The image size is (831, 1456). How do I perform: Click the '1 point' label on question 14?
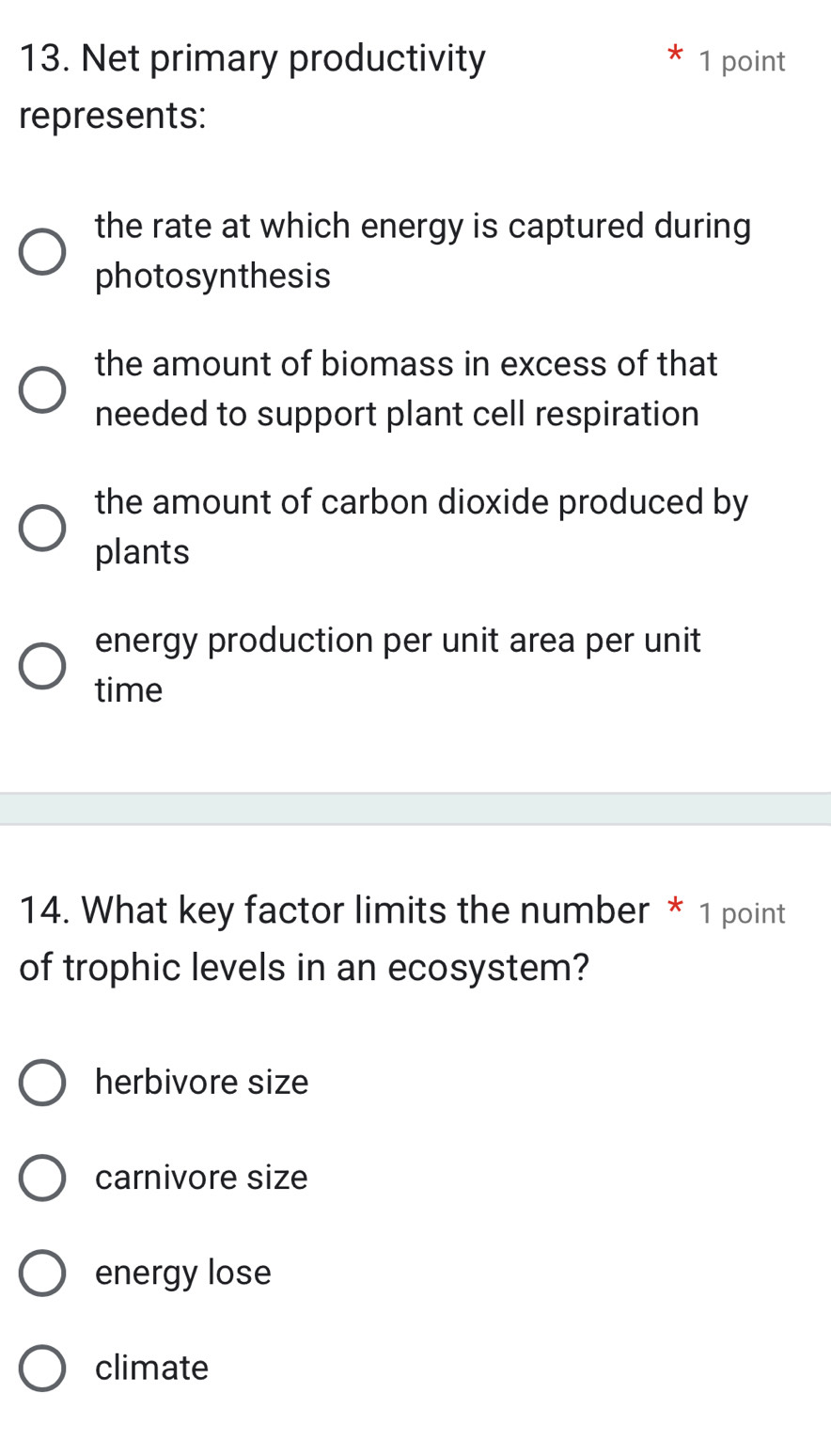point(741,912)
